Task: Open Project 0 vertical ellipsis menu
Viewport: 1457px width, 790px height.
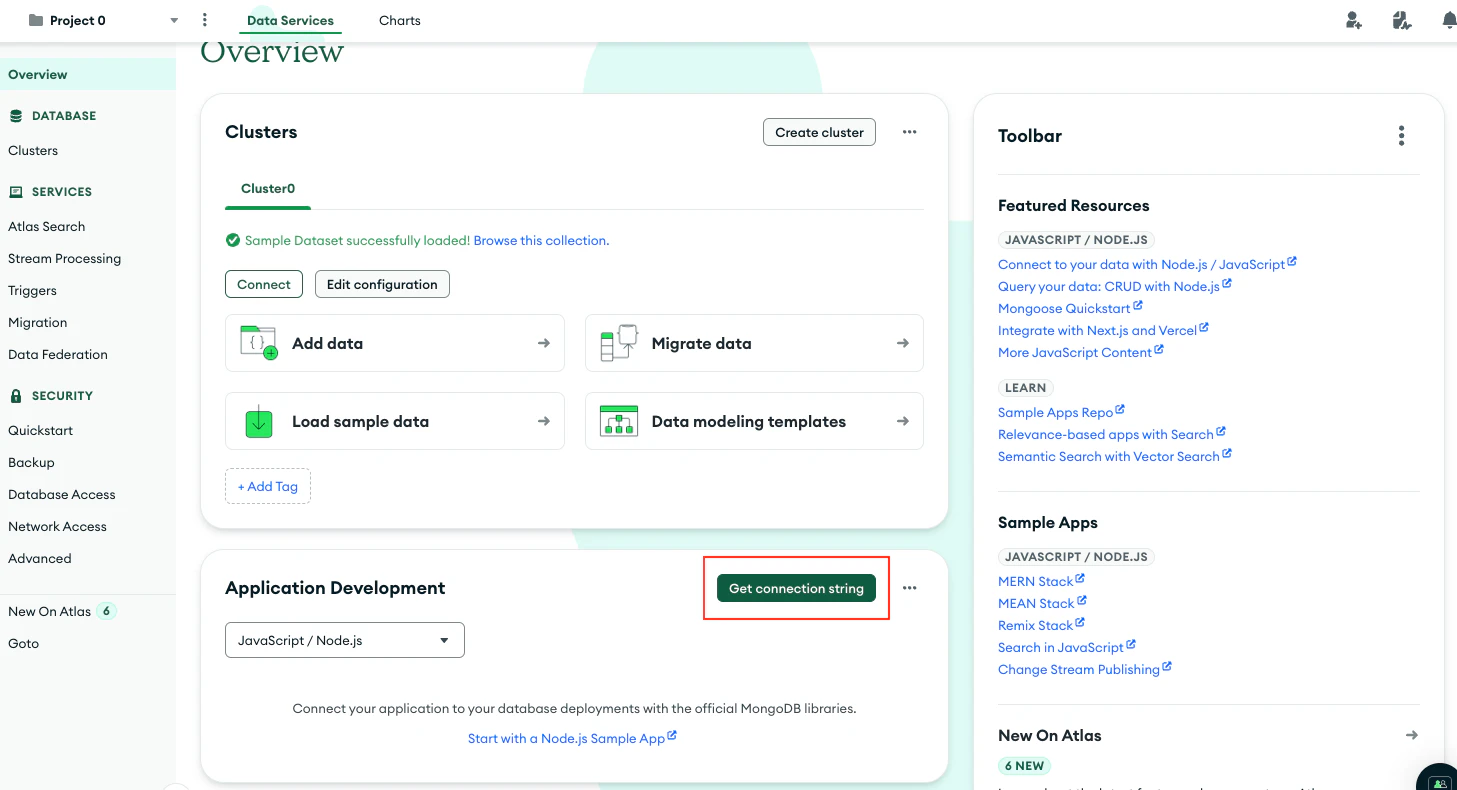Action: 205,20
